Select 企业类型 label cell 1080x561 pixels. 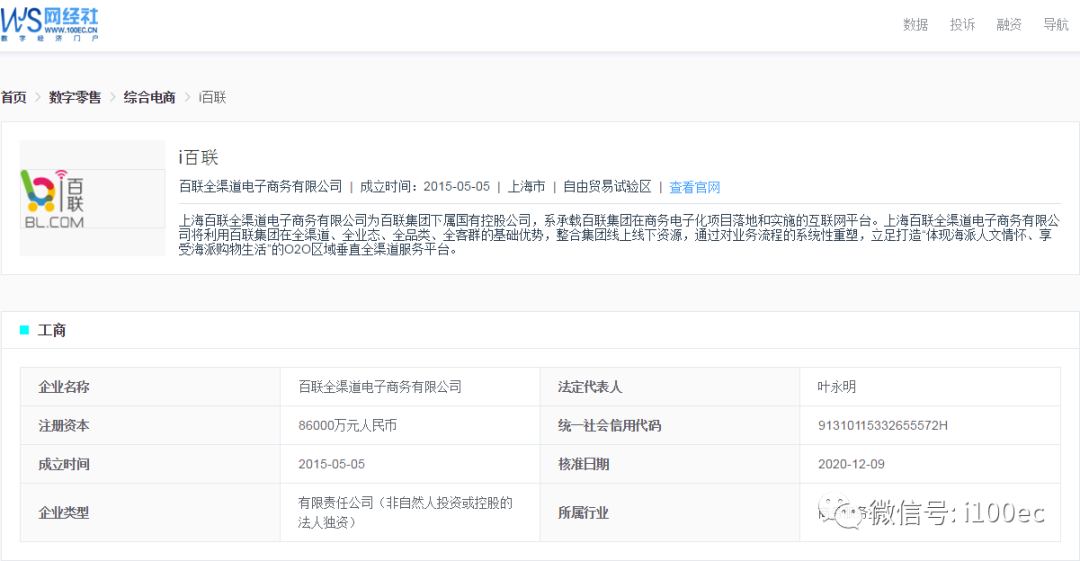(x=150, y=512)
